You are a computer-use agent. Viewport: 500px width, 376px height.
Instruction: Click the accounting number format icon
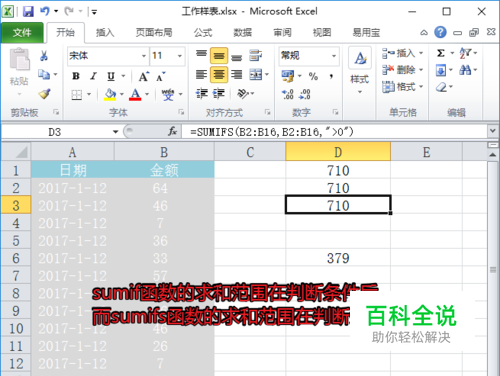pyautogui.click(x=288, y=76)
